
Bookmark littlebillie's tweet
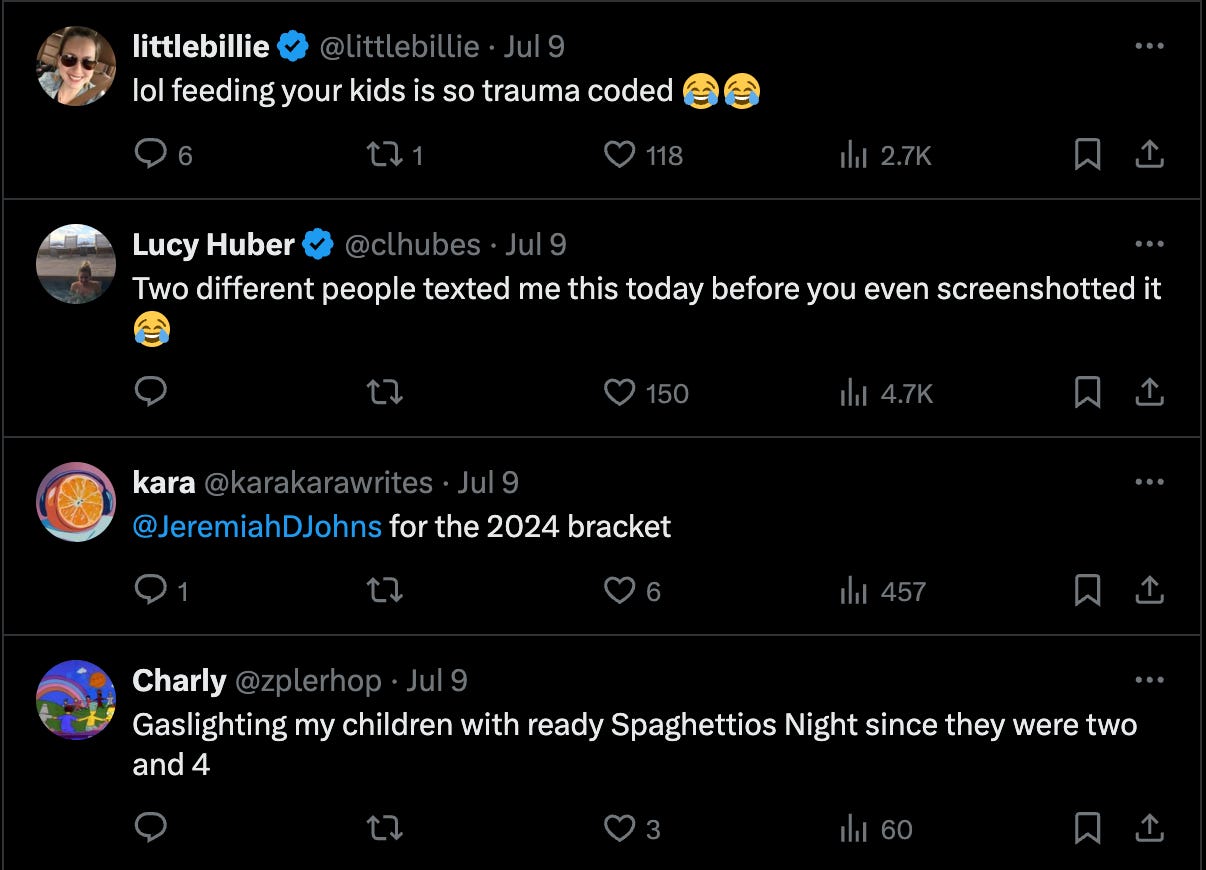pos(1087,155)
